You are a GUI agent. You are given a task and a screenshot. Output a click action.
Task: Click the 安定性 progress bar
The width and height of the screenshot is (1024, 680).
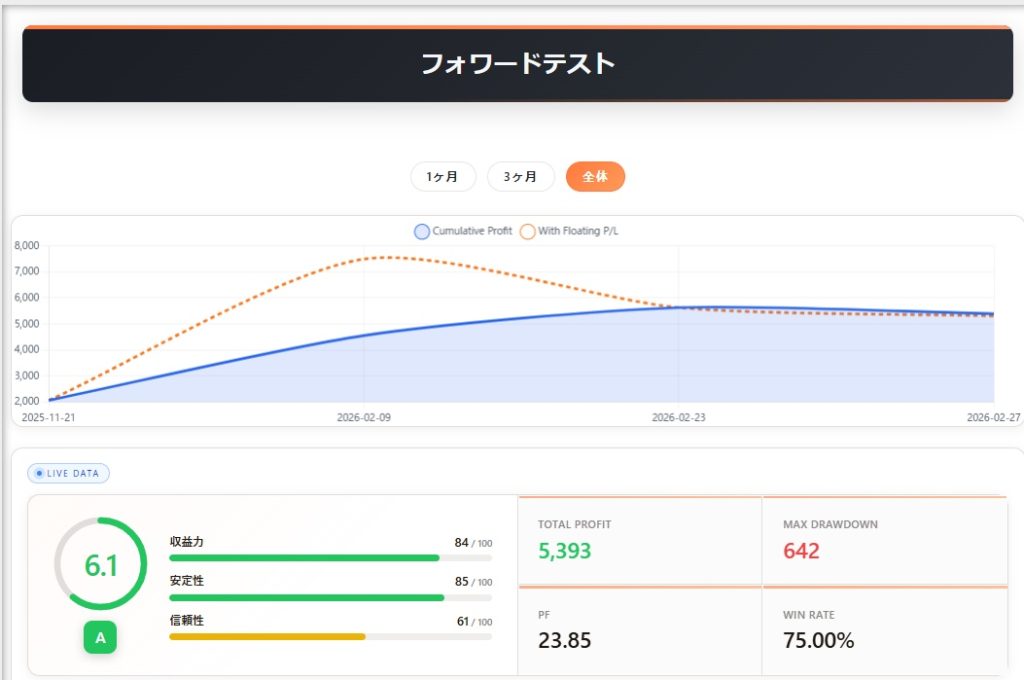(330, 597)
